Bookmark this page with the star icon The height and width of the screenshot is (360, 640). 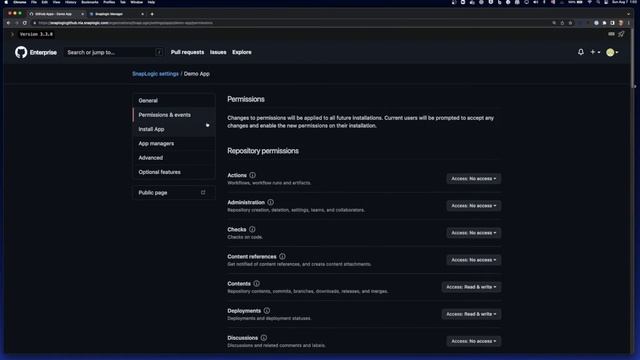(x=570, y=23)
